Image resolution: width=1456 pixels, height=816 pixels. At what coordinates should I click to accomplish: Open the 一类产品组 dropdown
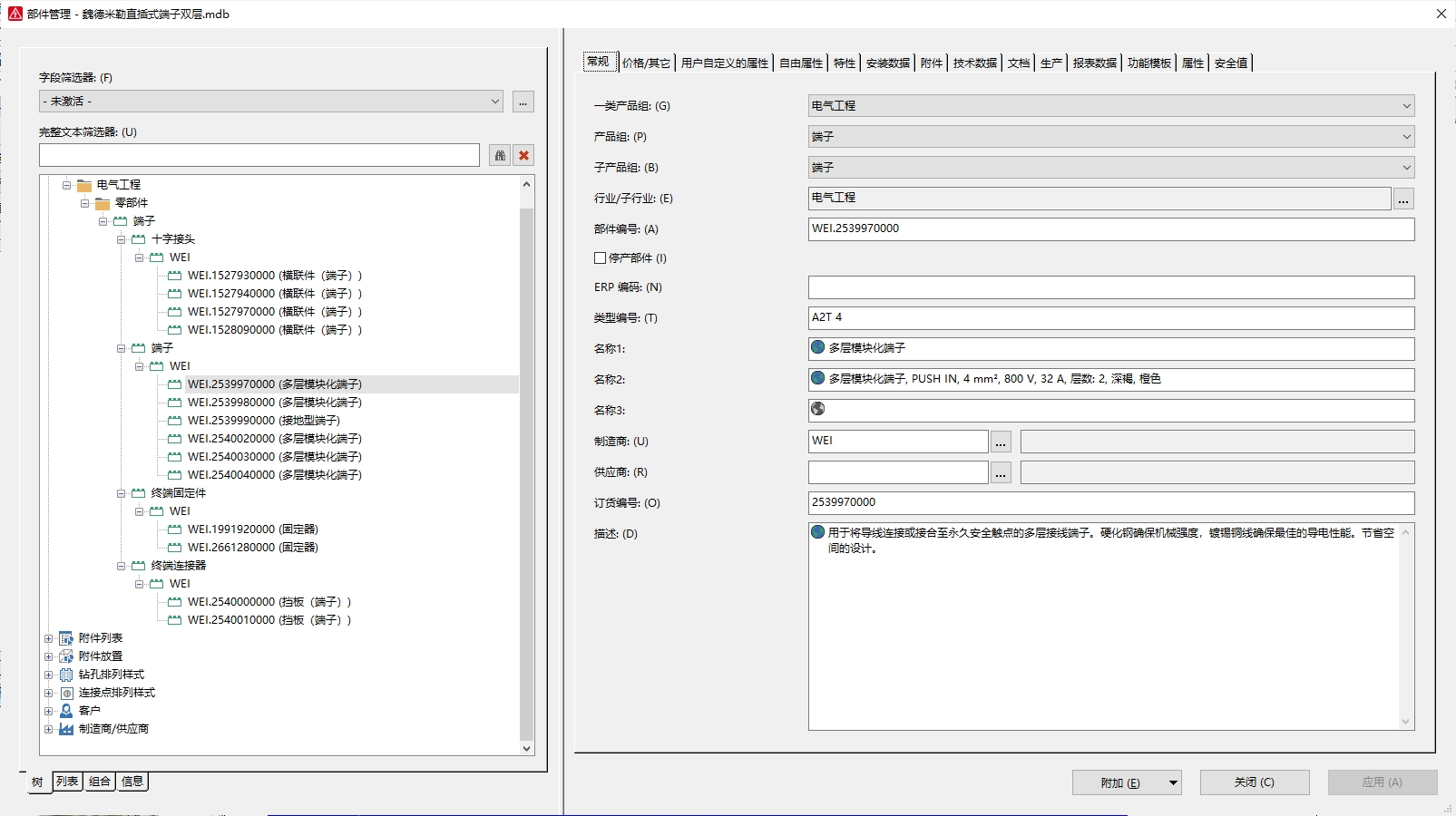[x=1406, y=106]
